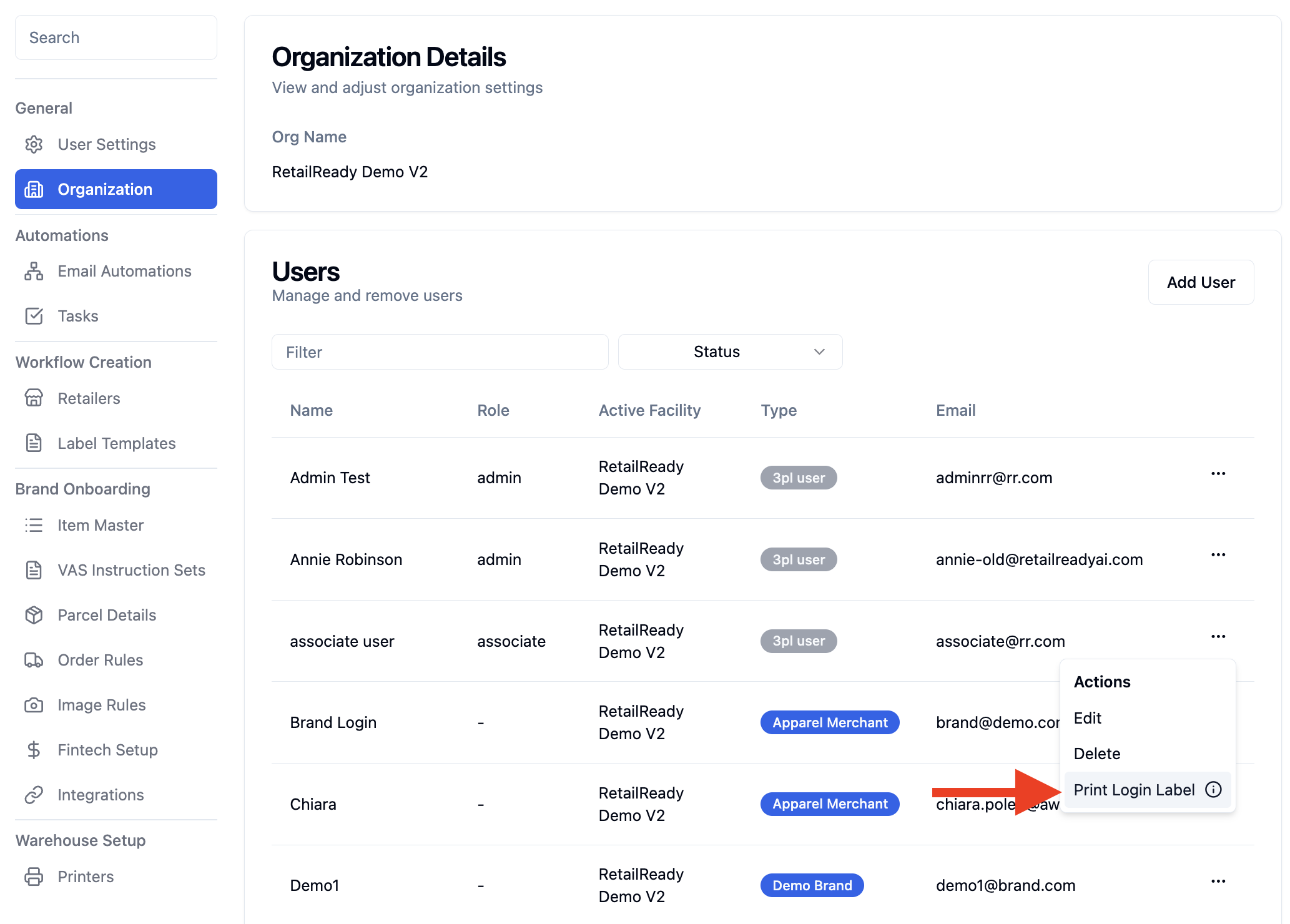Click Apparel Merchant badge in Chiara row
Screen dimensions: 1290x924
point(830,804)
